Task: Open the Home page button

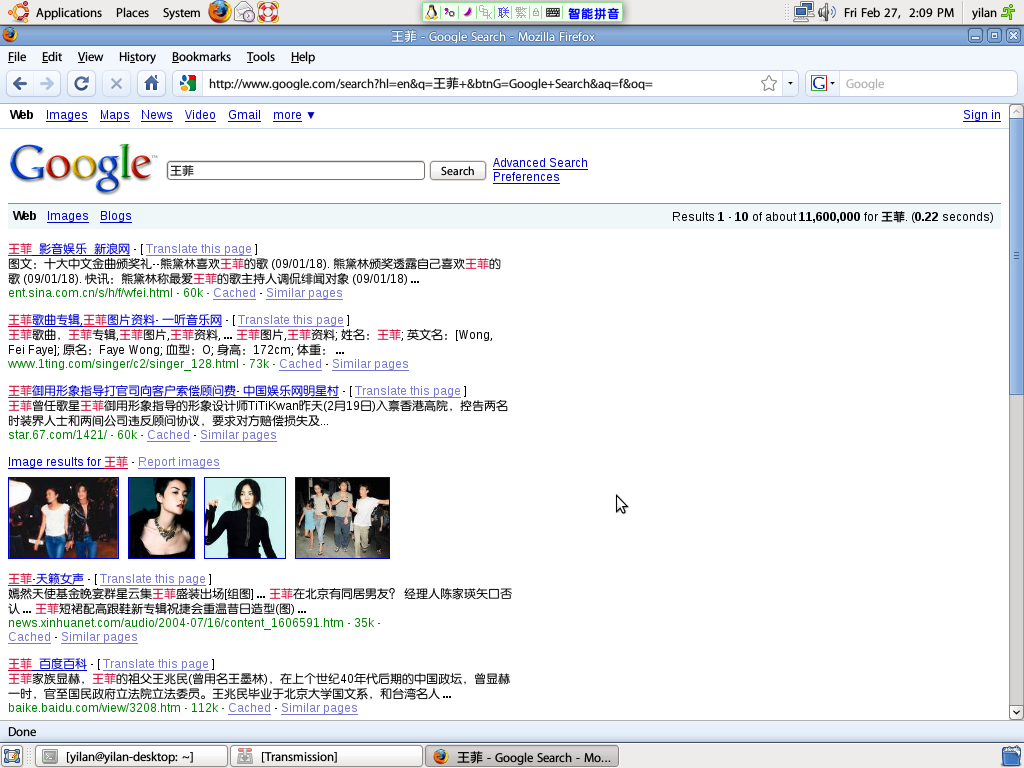Action: (152, 84)
